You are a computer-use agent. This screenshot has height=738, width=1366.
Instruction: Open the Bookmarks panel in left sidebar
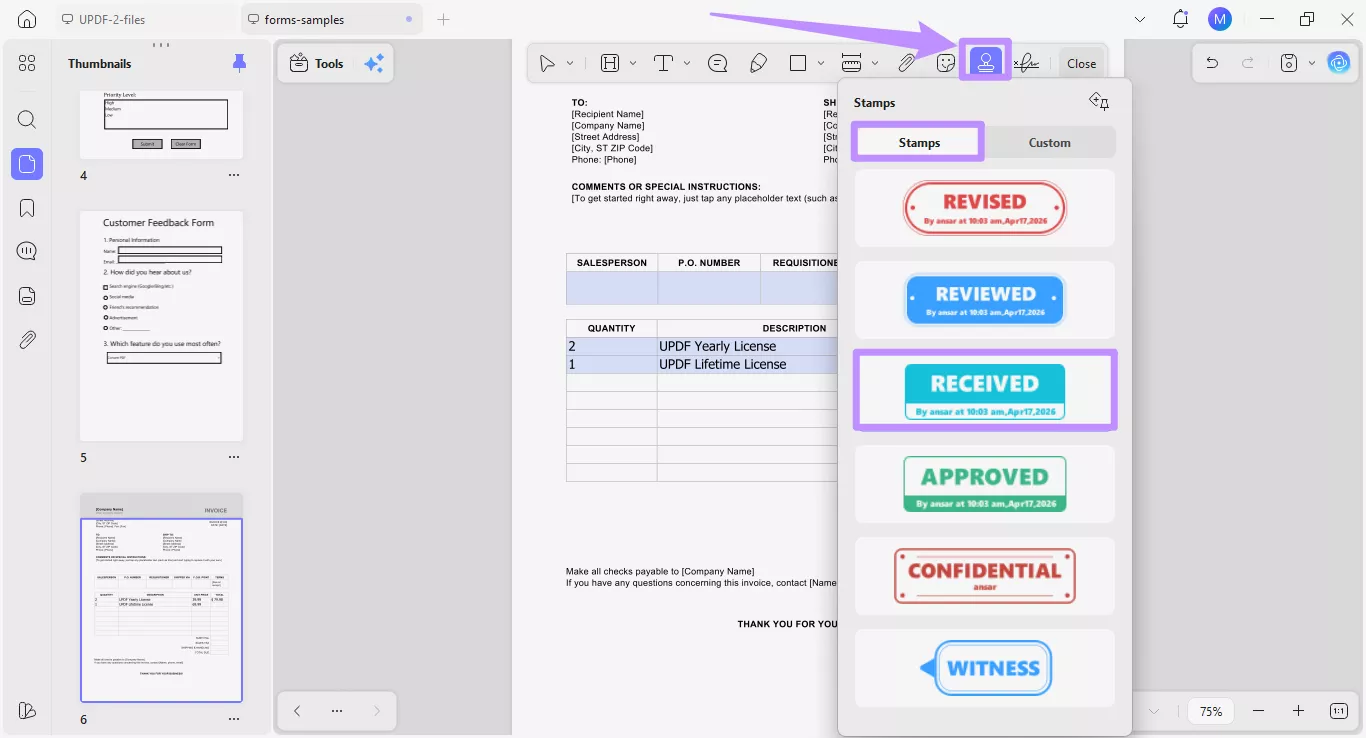click(27, 208)
